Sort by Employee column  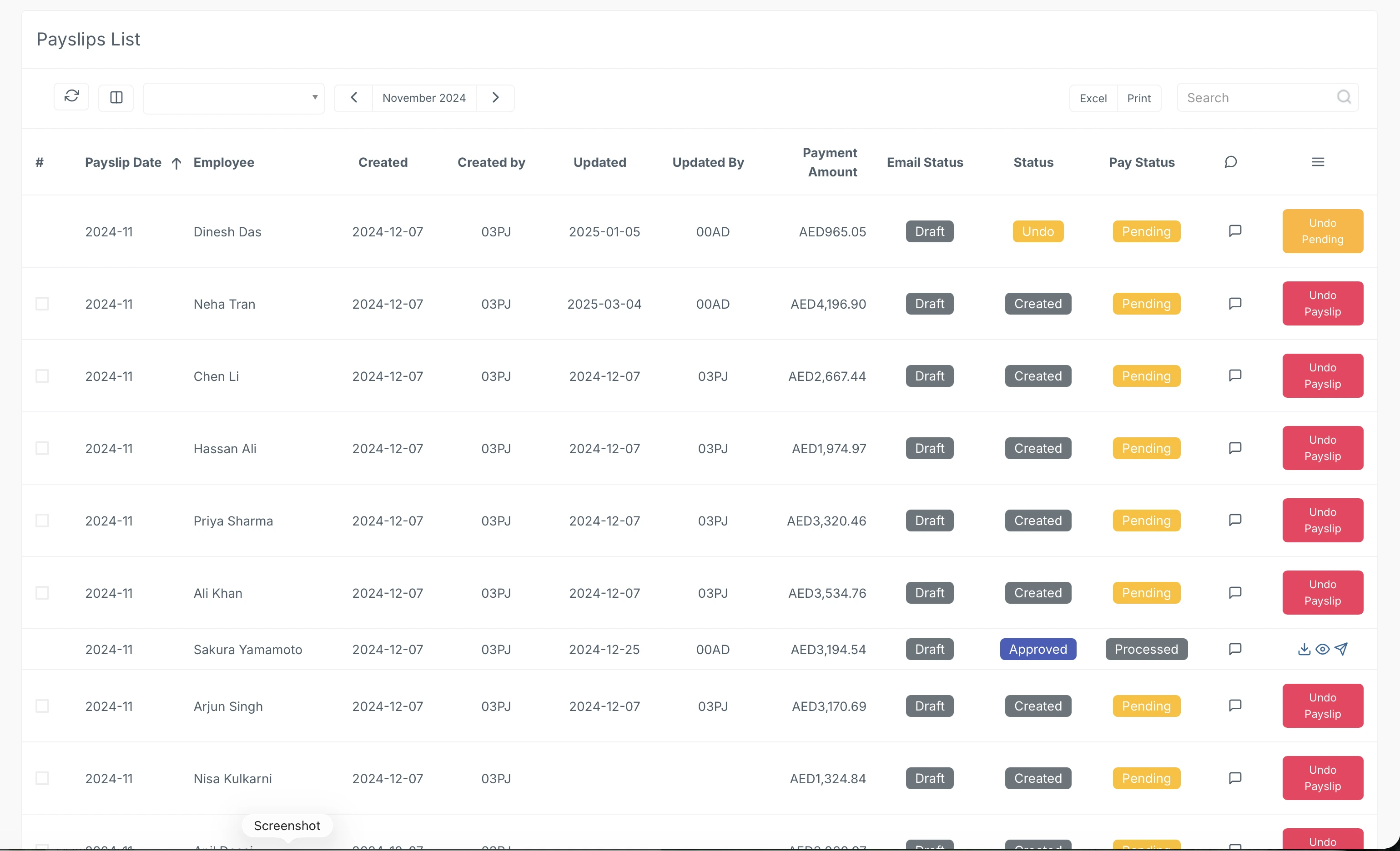224,162
